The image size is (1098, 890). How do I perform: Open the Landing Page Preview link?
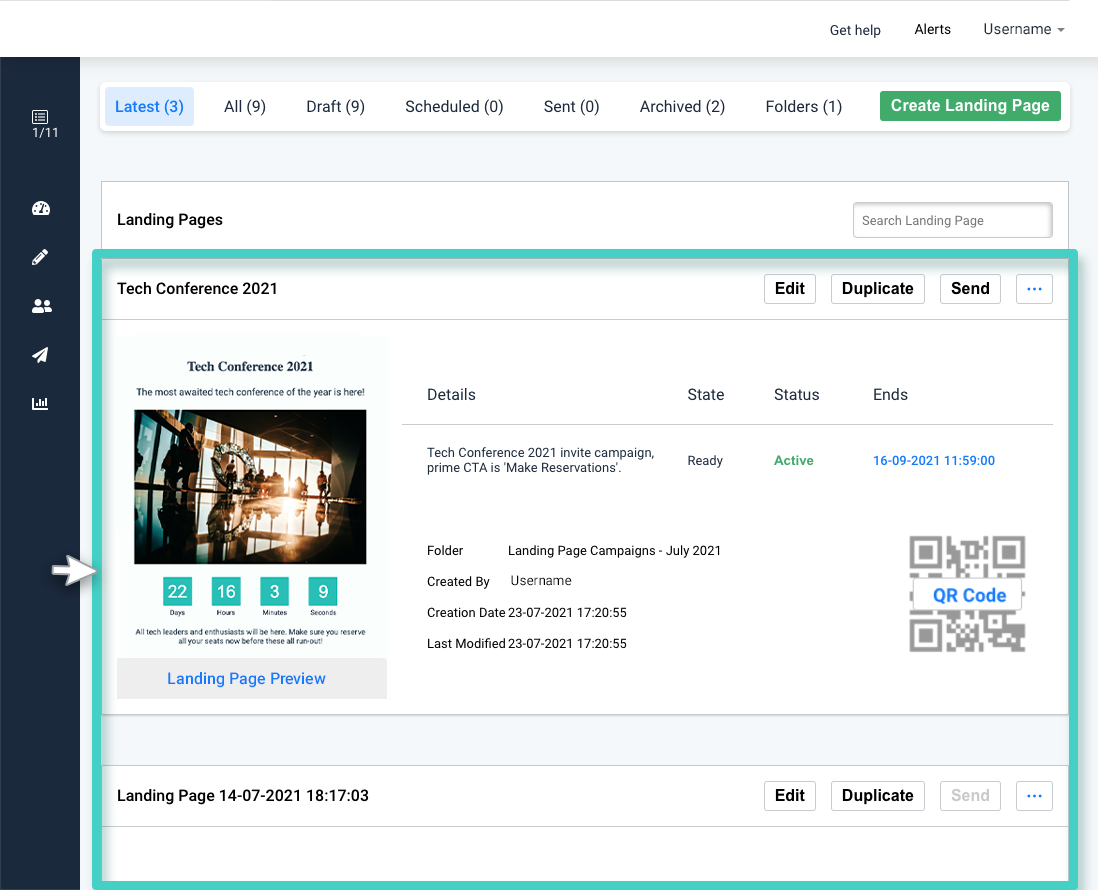(246, 679)
